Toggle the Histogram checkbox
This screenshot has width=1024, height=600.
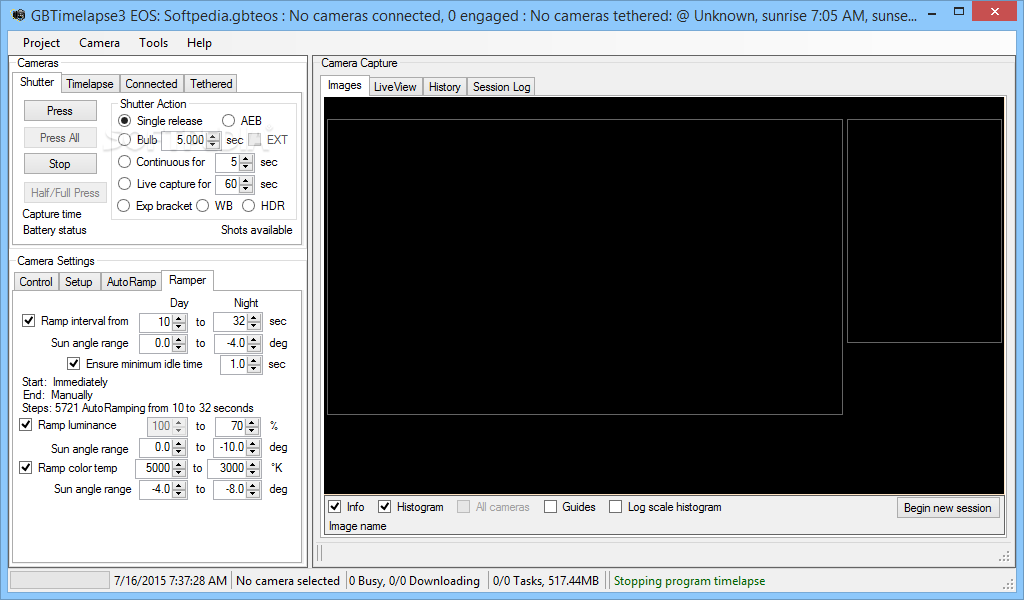(x=385, y=507)
